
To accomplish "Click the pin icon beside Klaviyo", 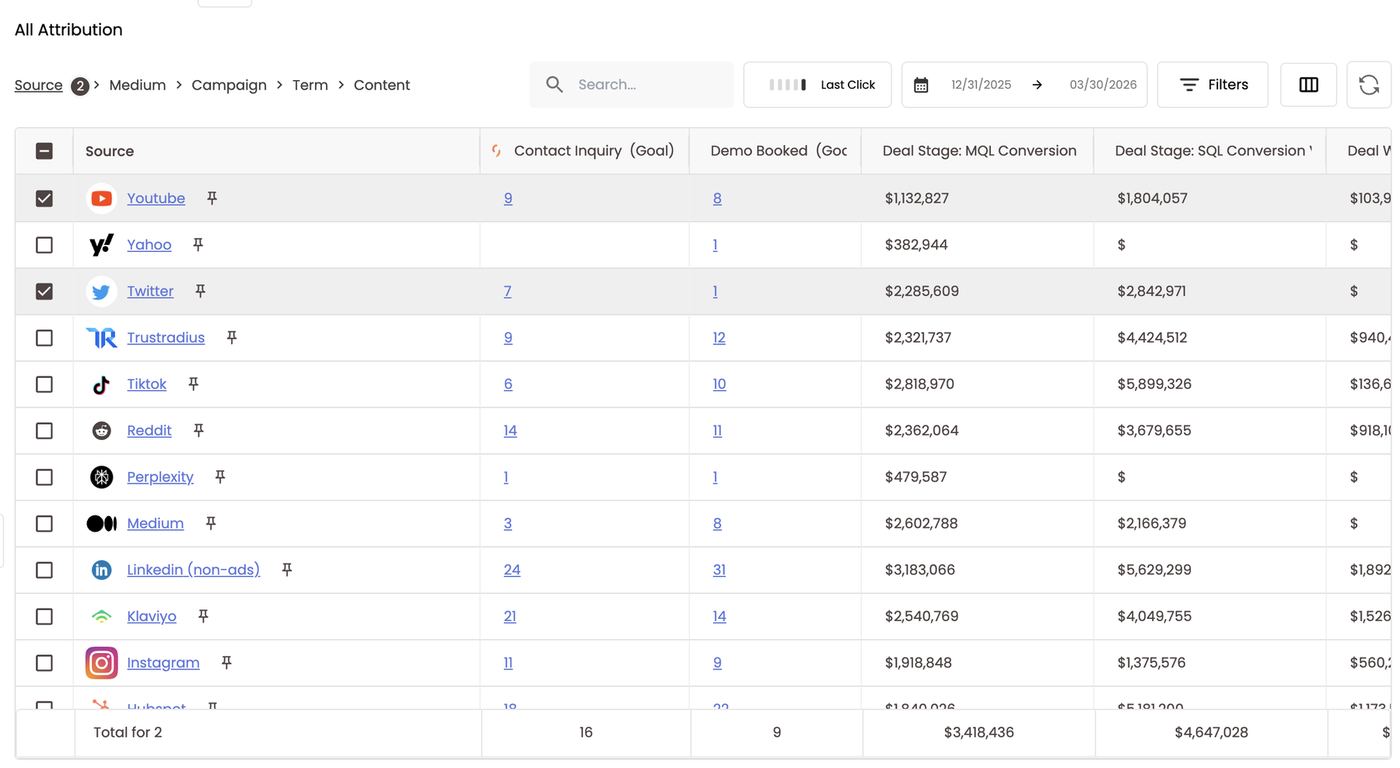I will [203, 616].
